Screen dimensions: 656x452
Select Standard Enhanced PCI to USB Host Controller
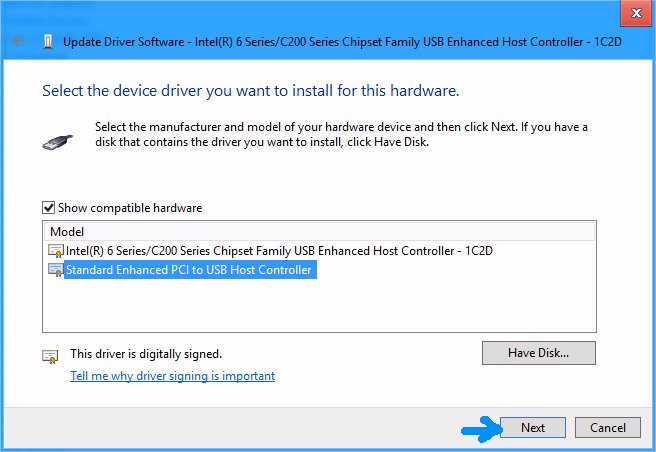(x=189, y=270)
